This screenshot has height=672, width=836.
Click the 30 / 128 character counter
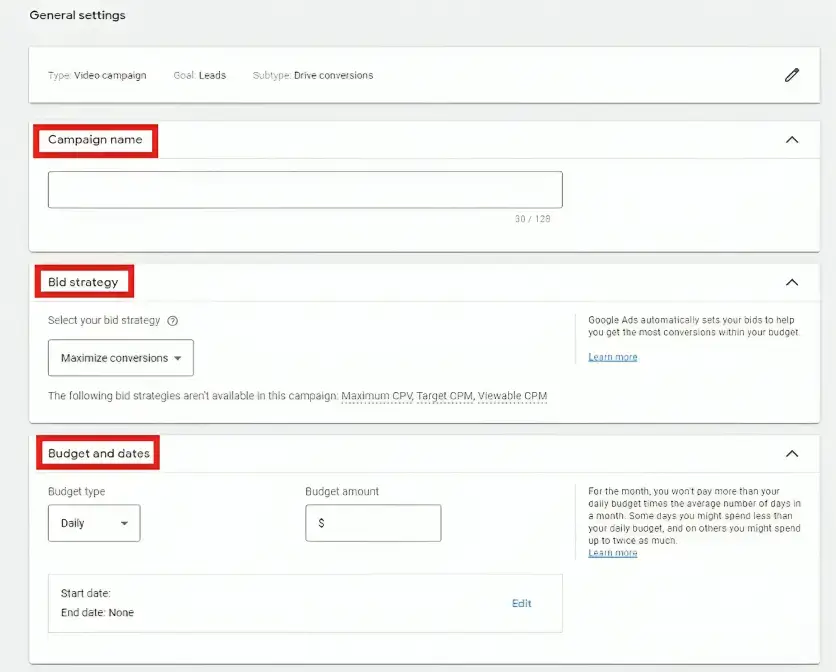[x=533, y=219]
